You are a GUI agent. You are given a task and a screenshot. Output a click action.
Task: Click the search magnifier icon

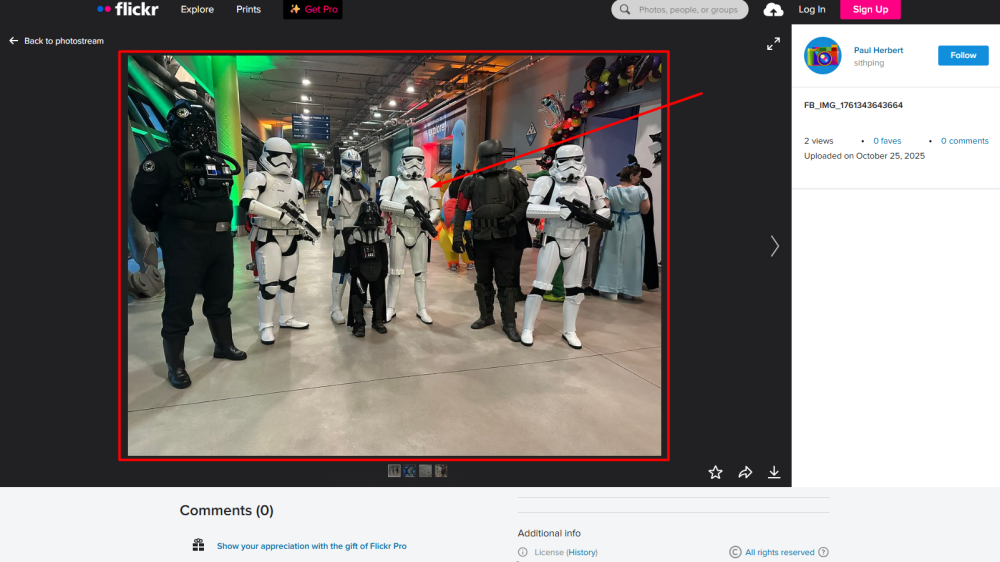[625, 10]
